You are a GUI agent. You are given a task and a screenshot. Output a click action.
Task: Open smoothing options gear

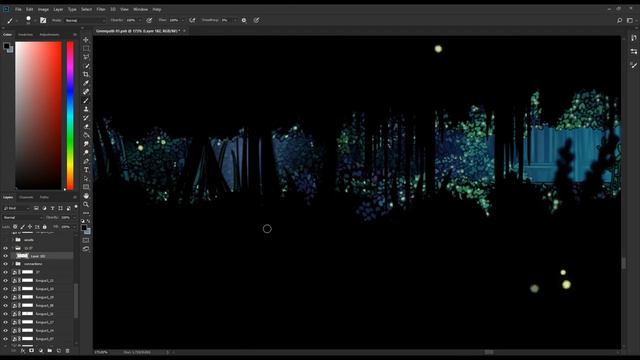tap(244, 20)
